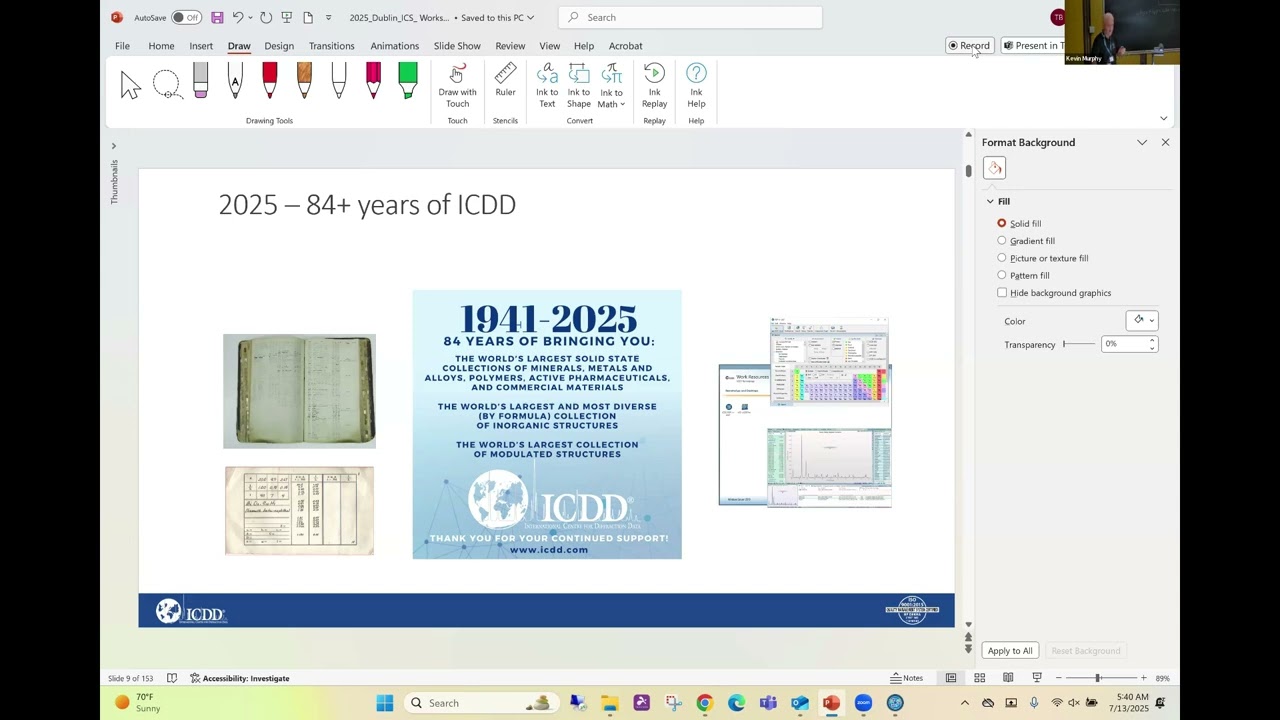
Task: Start Slide Show from status bar icon
Action: [1037, 678]
